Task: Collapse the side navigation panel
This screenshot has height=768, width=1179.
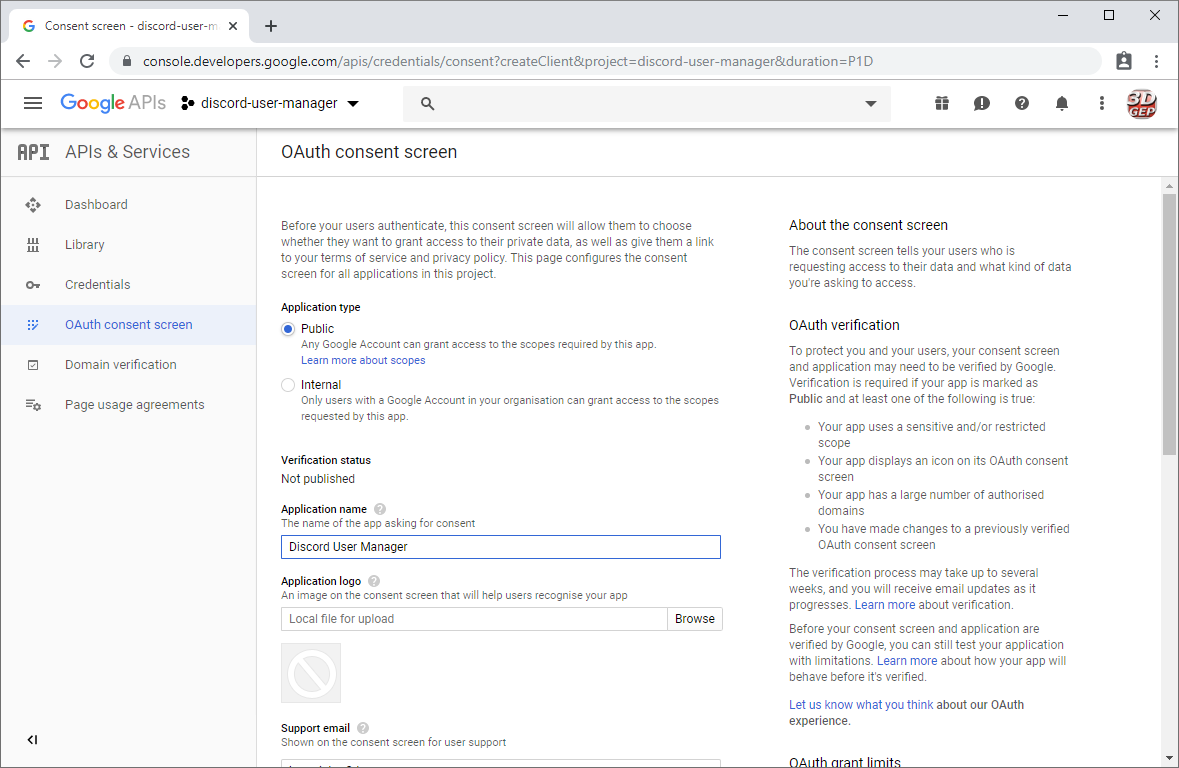Action: click(x=32, y=740)
